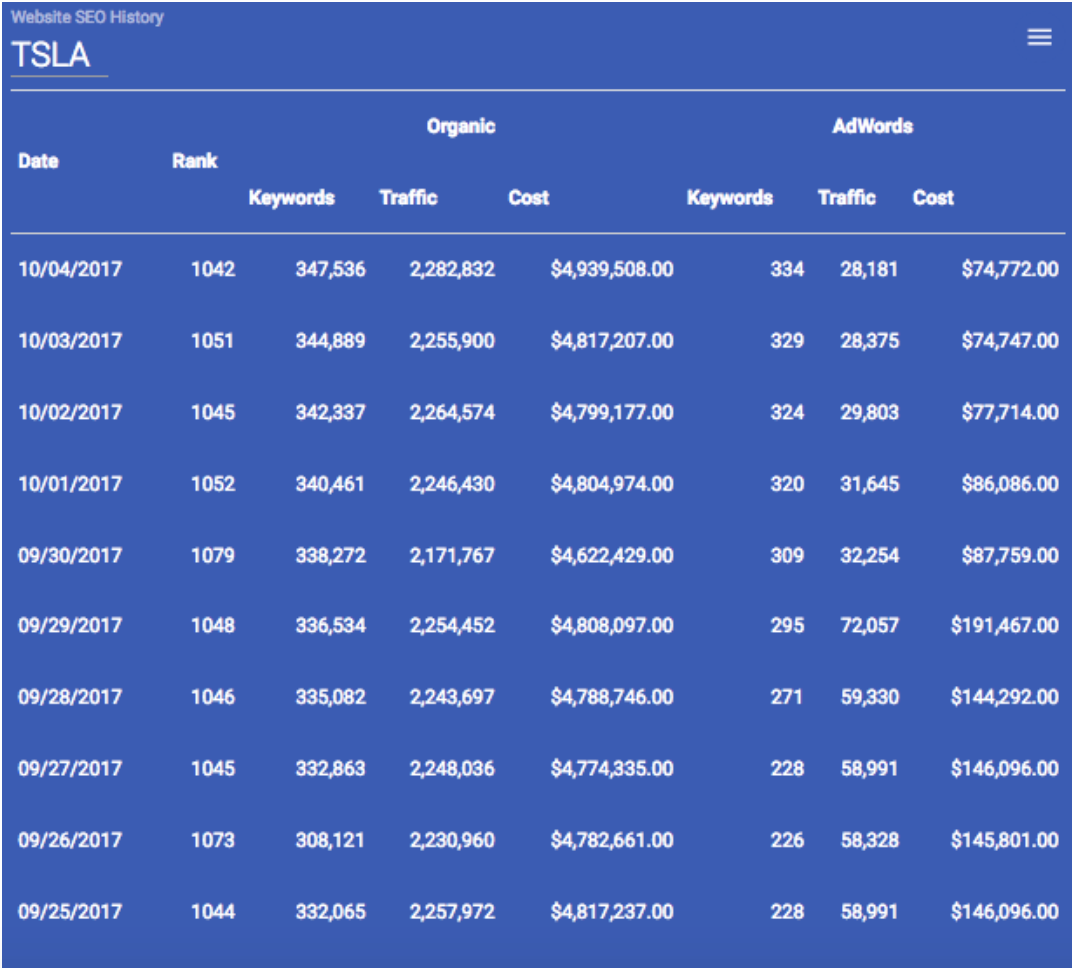
Task: Click the Organic Keywords column header
Action: pos(292,198)
